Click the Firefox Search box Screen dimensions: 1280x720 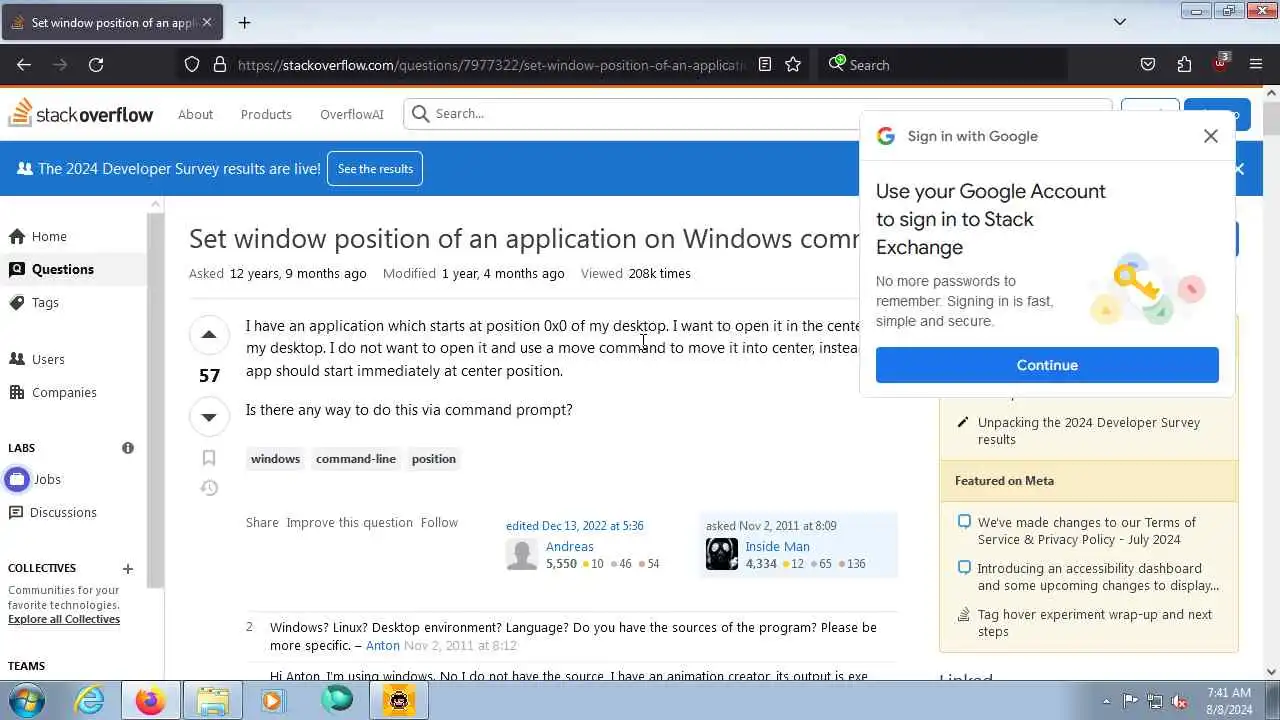(943, 65)
